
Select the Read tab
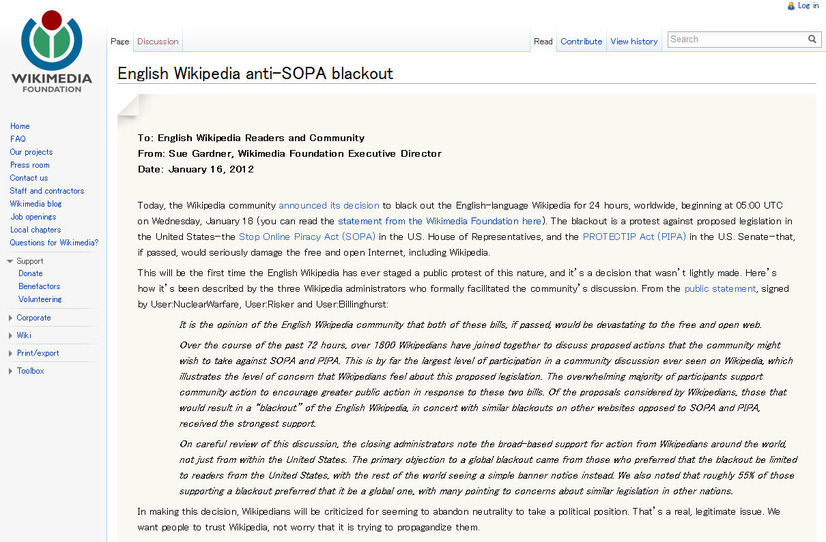pos(543,41)
